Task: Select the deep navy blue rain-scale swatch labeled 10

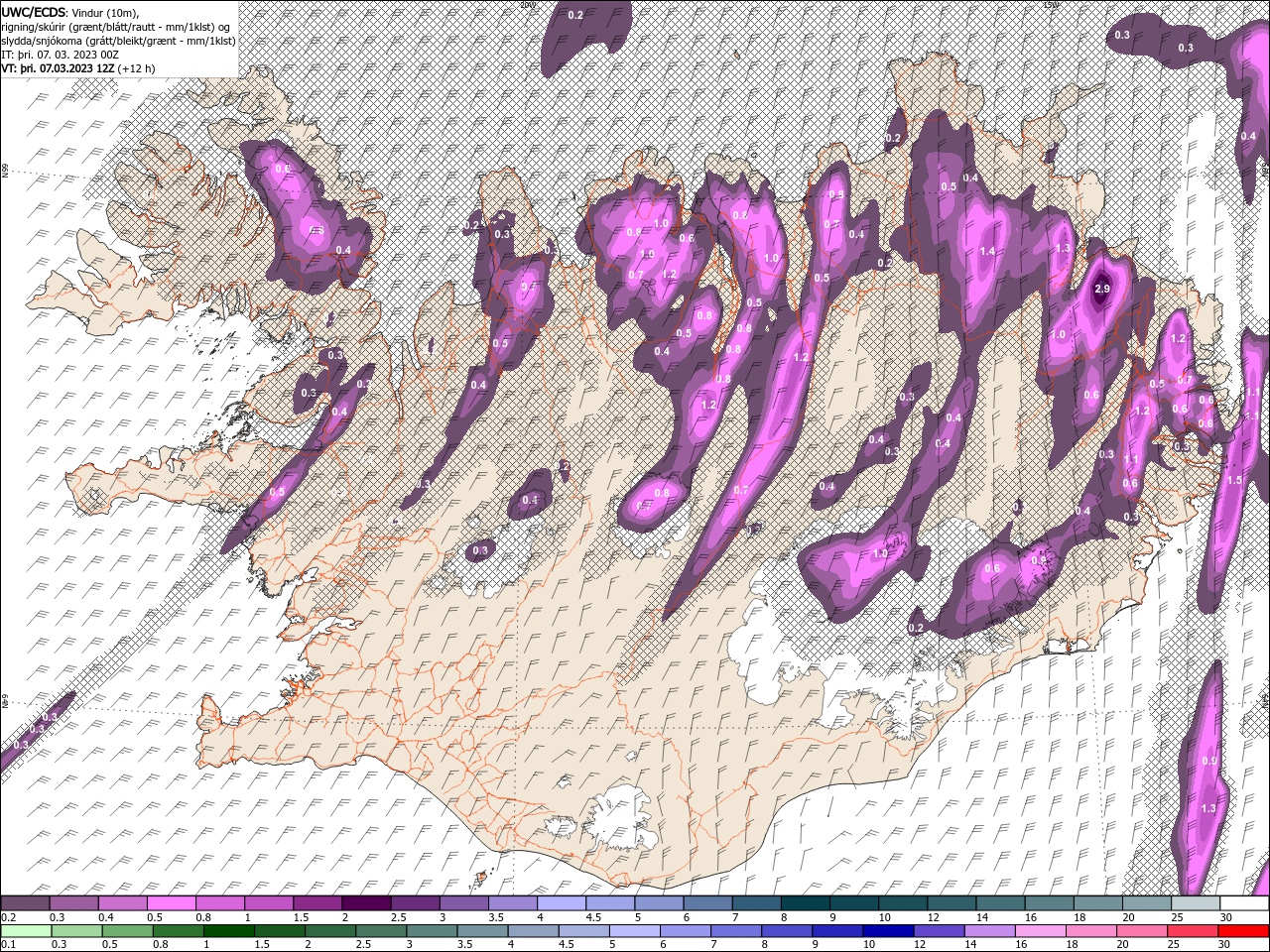Action: pos(889,931)
